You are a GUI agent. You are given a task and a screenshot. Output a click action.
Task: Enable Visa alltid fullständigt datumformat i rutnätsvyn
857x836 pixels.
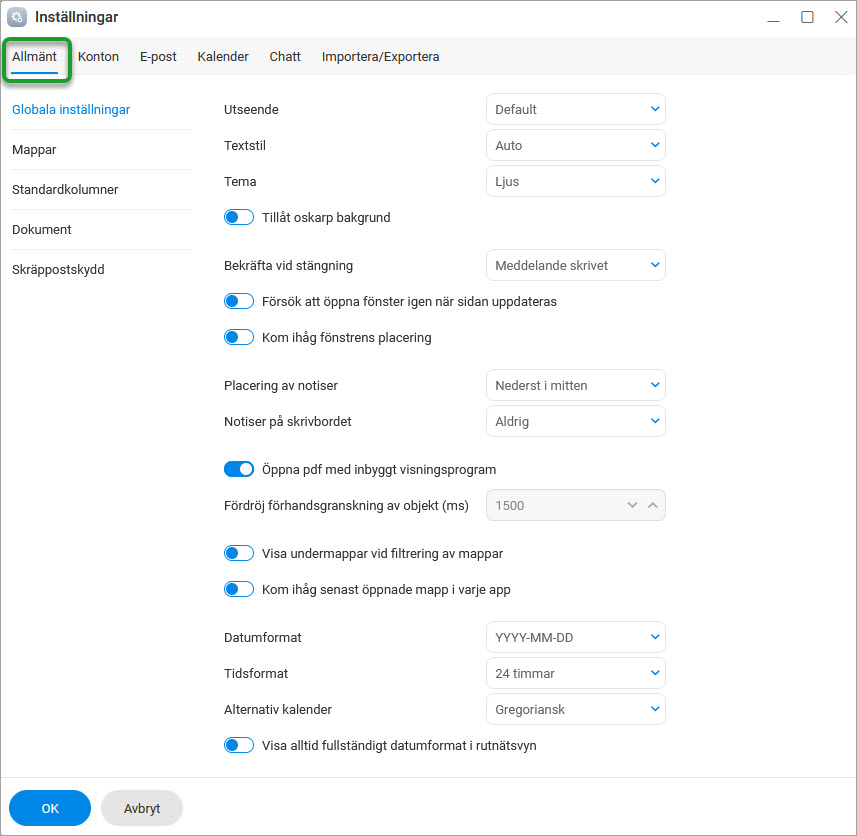[239, 745]
